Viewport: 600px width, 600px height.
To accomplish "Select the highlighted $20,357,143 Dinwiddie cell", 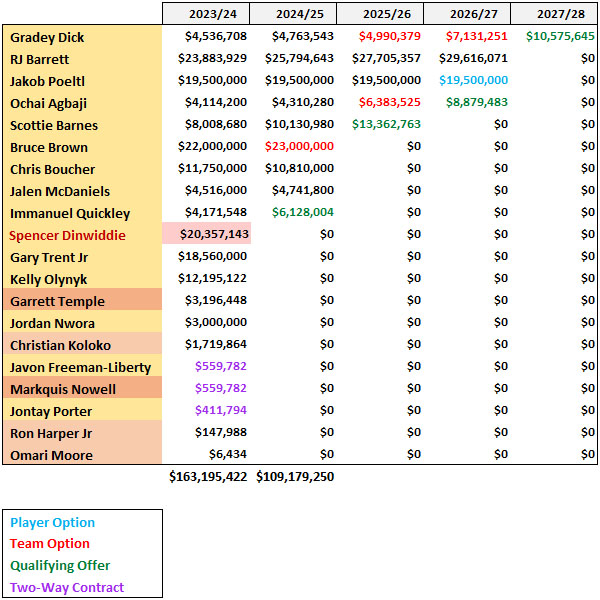I will pyautogui.click(x=207, y=233).
